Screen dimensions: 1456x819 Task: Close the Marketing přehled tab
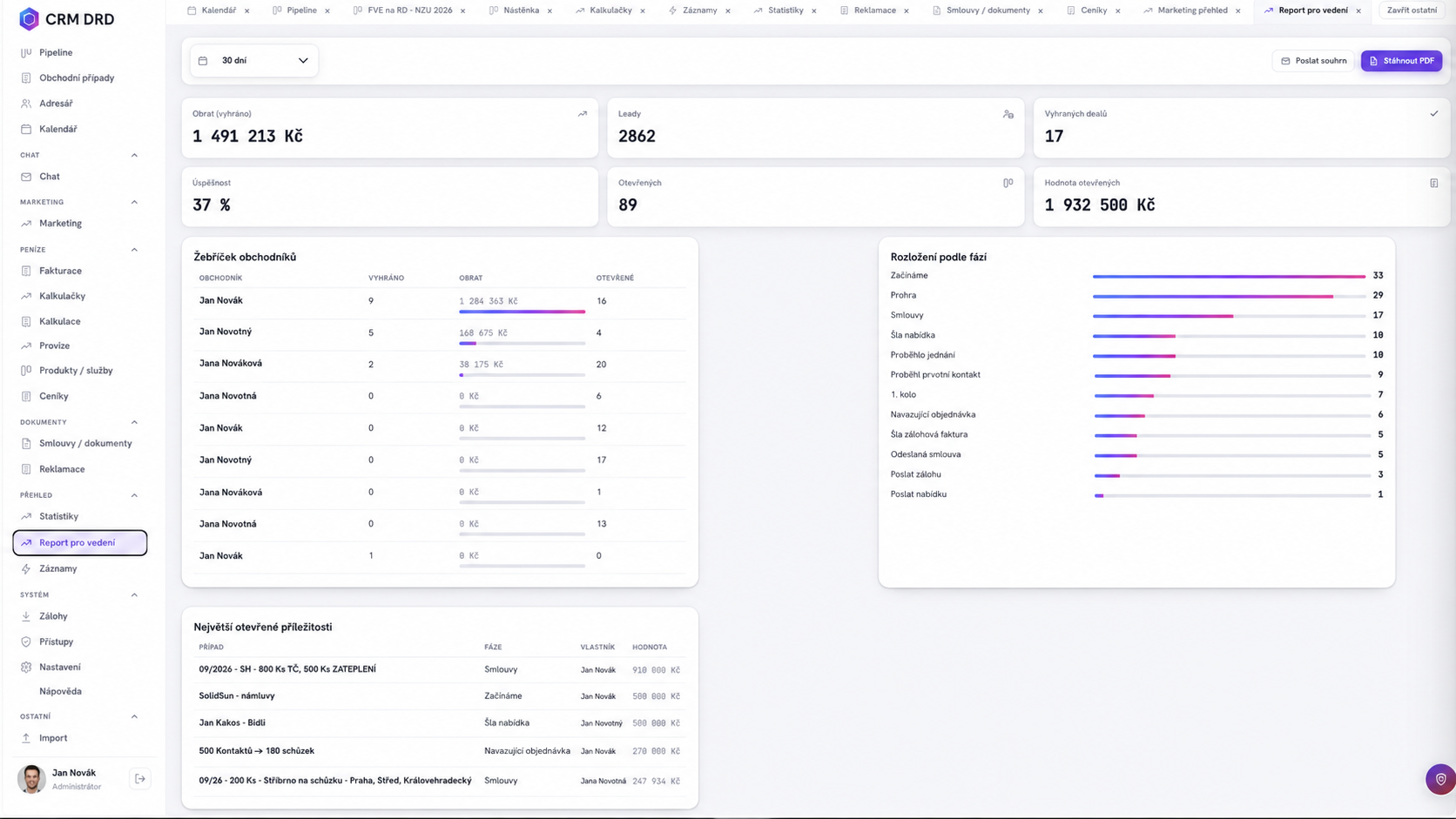coord(1237,10)
